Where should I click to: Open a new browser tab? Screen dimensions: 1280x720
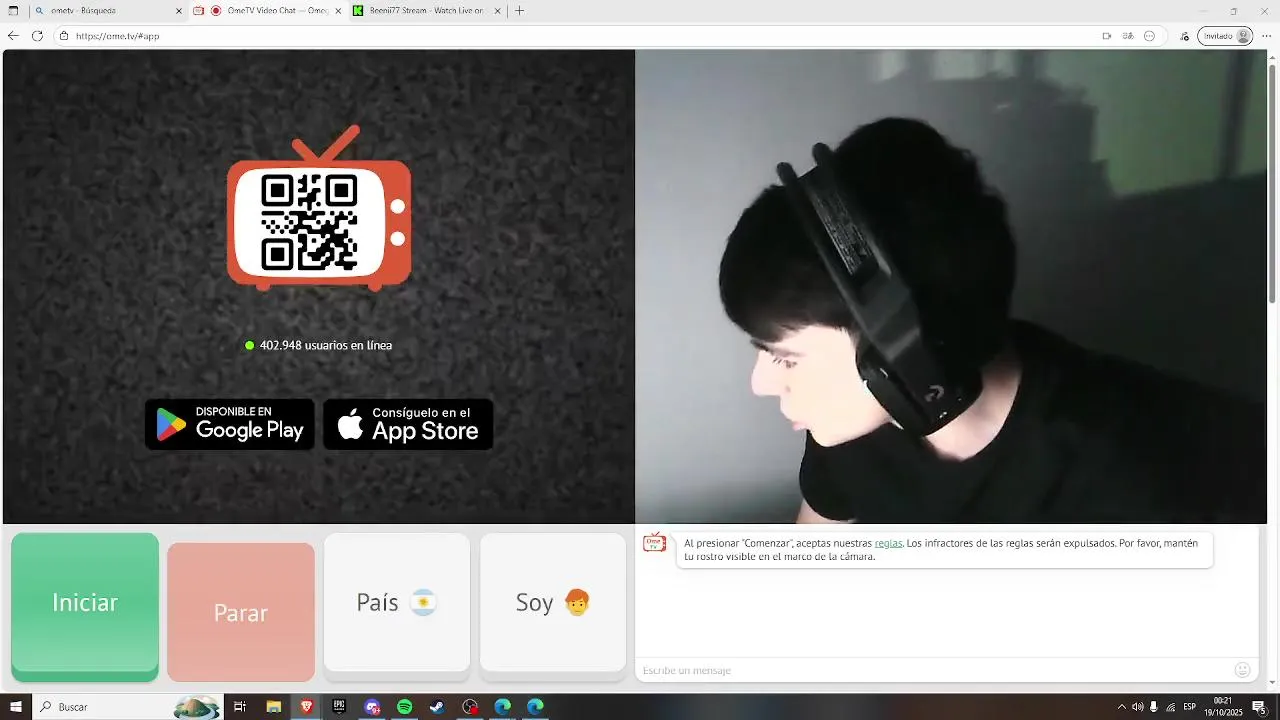tap(520, 11)
